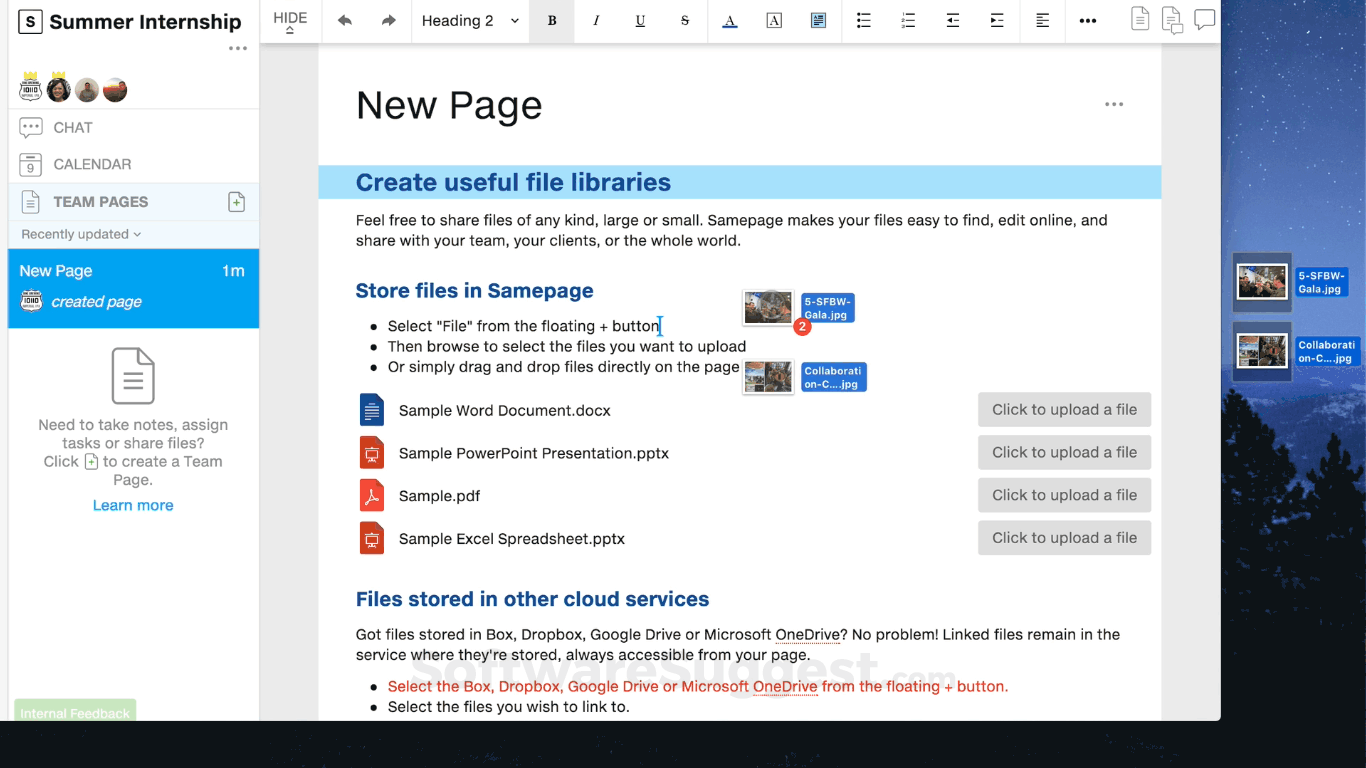
Task: Open the comments bubble icon
Action: pos(1204,19)
